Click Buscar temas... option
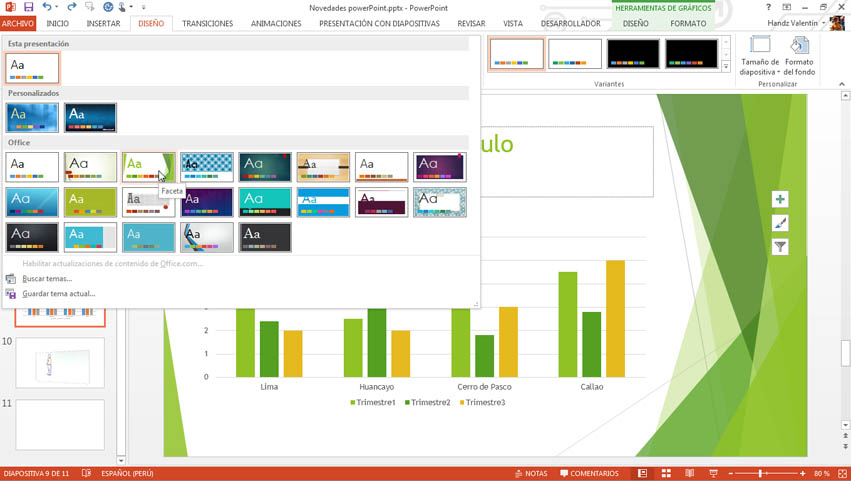 (46, 279)
